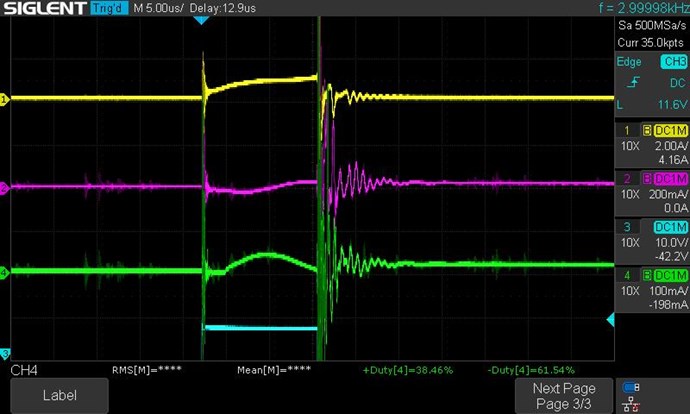Screen dimensions: 690x414
Task: Click channel 1 4.16A offset value
Action: (x=673, y=160)
